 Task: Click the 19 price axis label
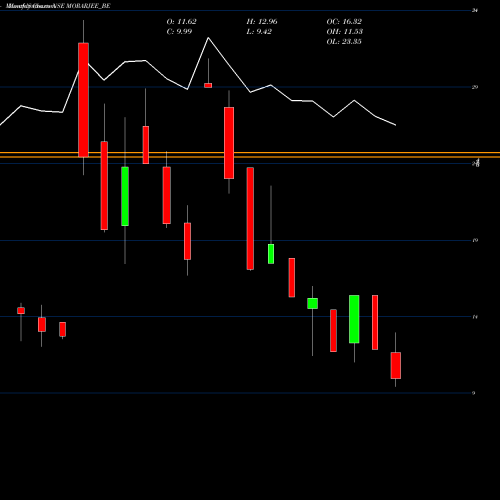(475, 240)
